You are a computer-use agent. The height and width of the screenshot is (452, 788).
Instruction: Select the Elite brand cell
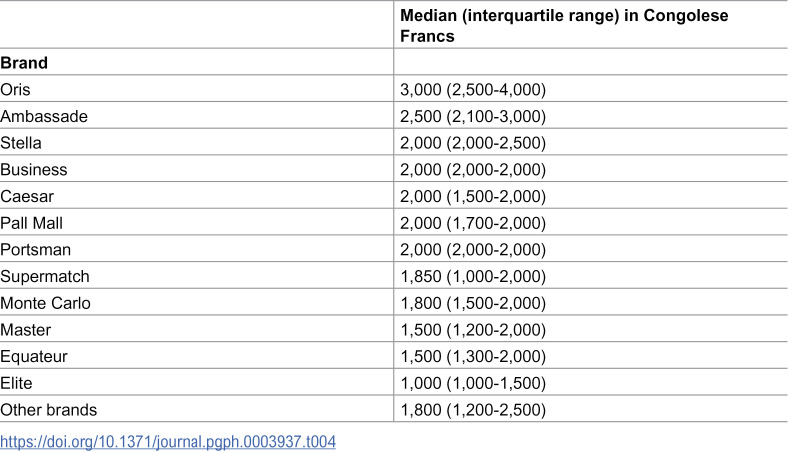16,383
